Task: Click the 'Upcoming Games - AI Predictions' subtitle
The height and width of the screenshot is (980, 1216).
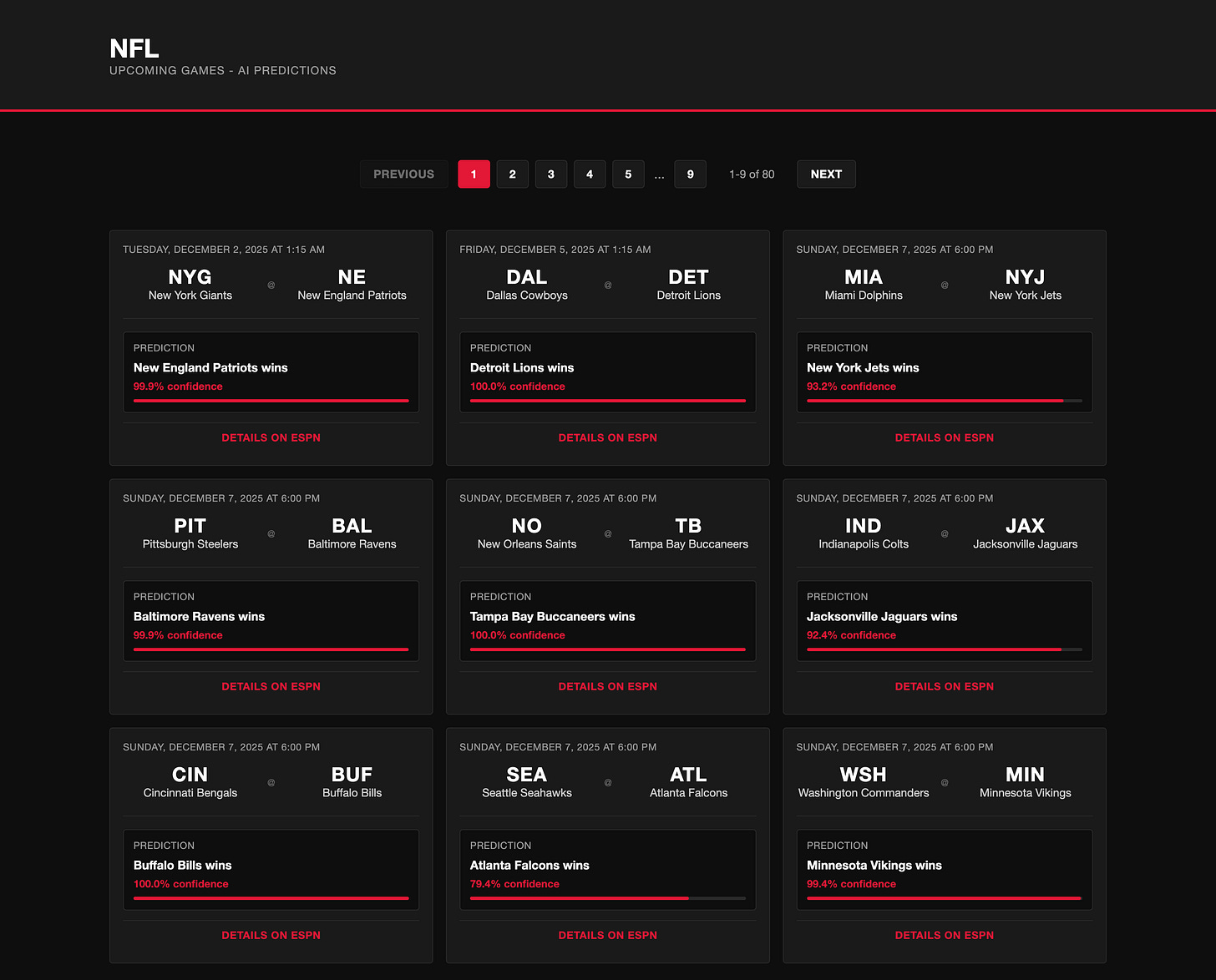Action: 223,71
